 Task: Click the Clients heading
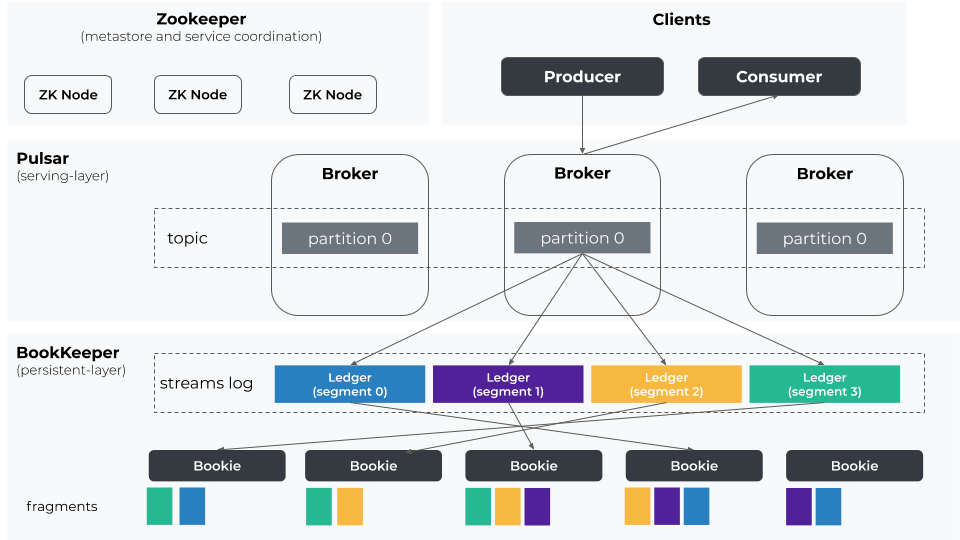point(681,20)
